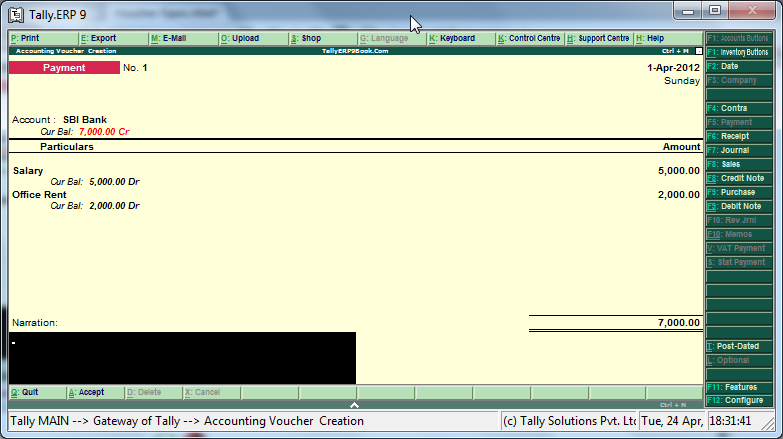
Task: Click the Cancel button
Action: click(x=211, y=393)
